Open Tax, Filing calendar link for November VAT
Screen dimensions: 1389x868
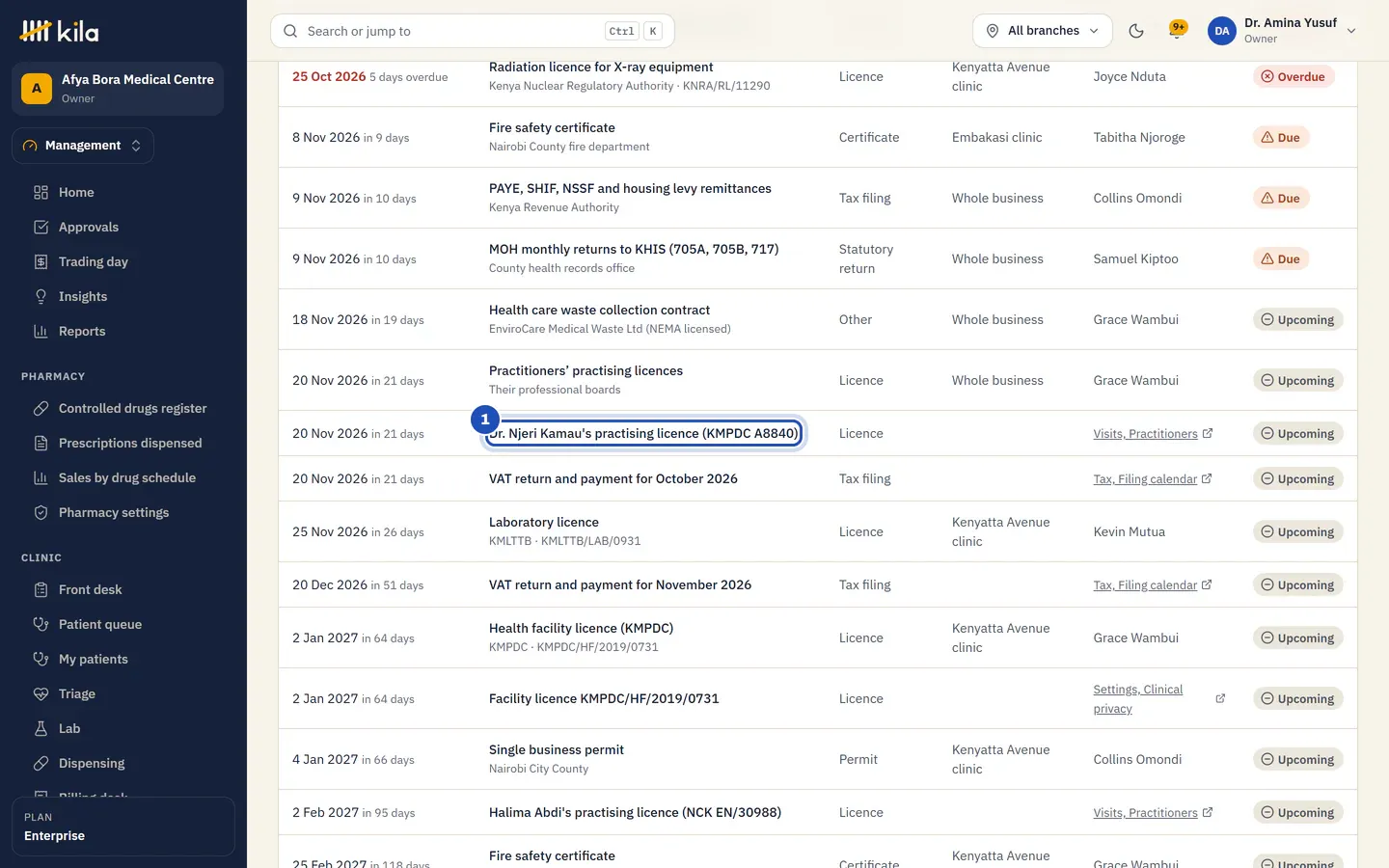click(x=1153, y=585)
